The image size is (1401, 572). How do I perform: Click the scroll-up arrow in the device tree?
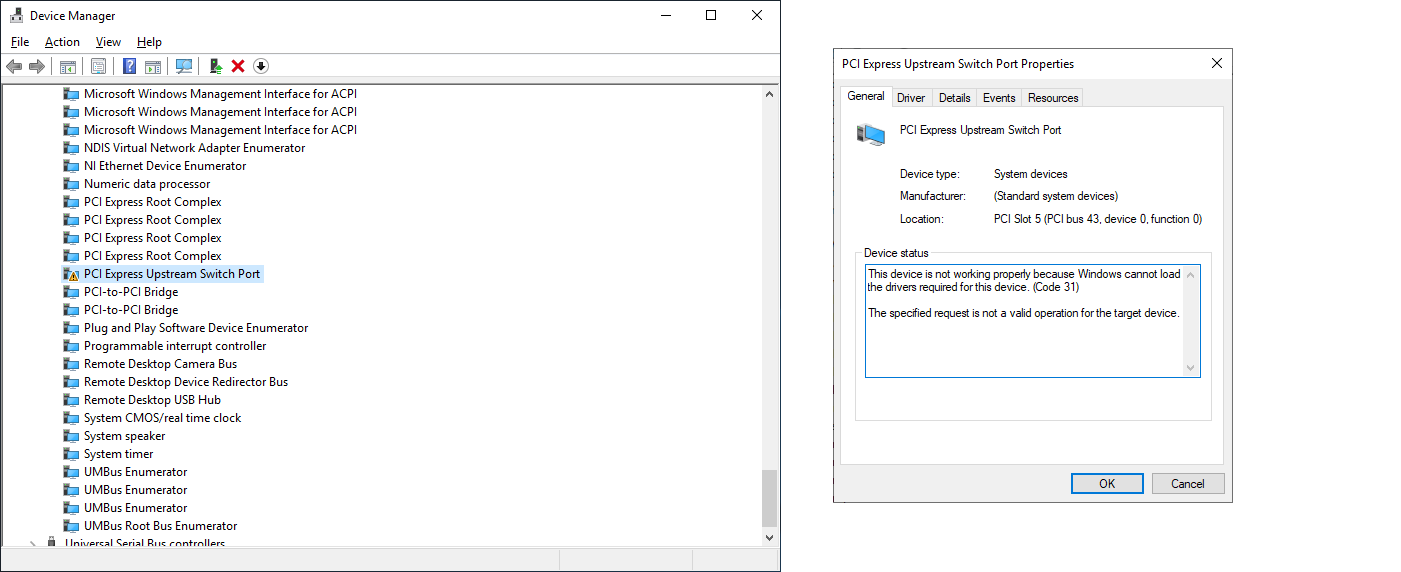pos(769,94)
